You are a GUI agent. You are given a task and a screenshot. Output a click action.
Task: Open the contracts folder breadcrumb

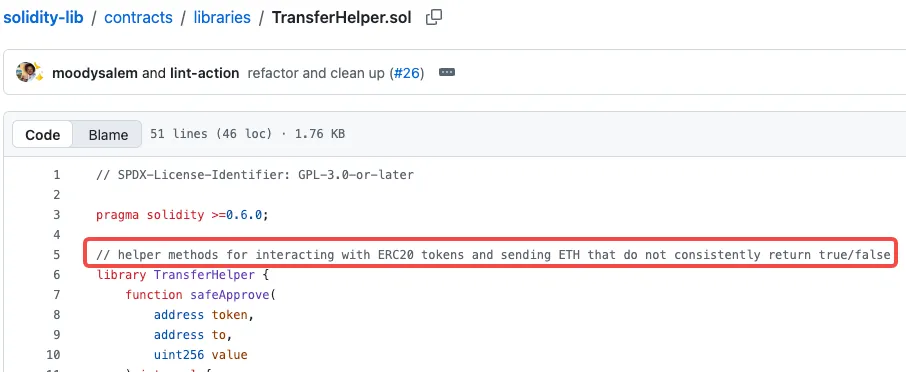pos(138,17)
